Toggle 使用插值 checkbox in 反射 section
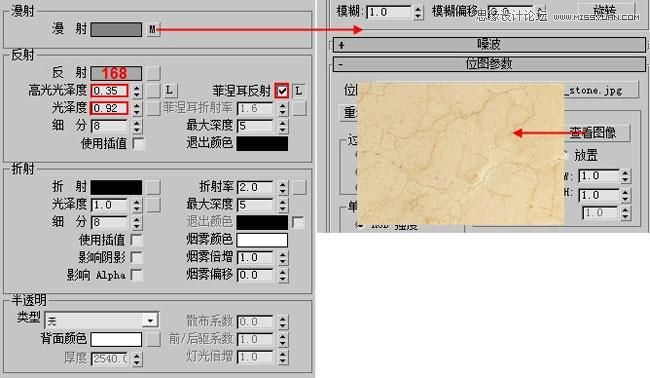The width and height of the screenshot is (650, 378). click(138, 143)
